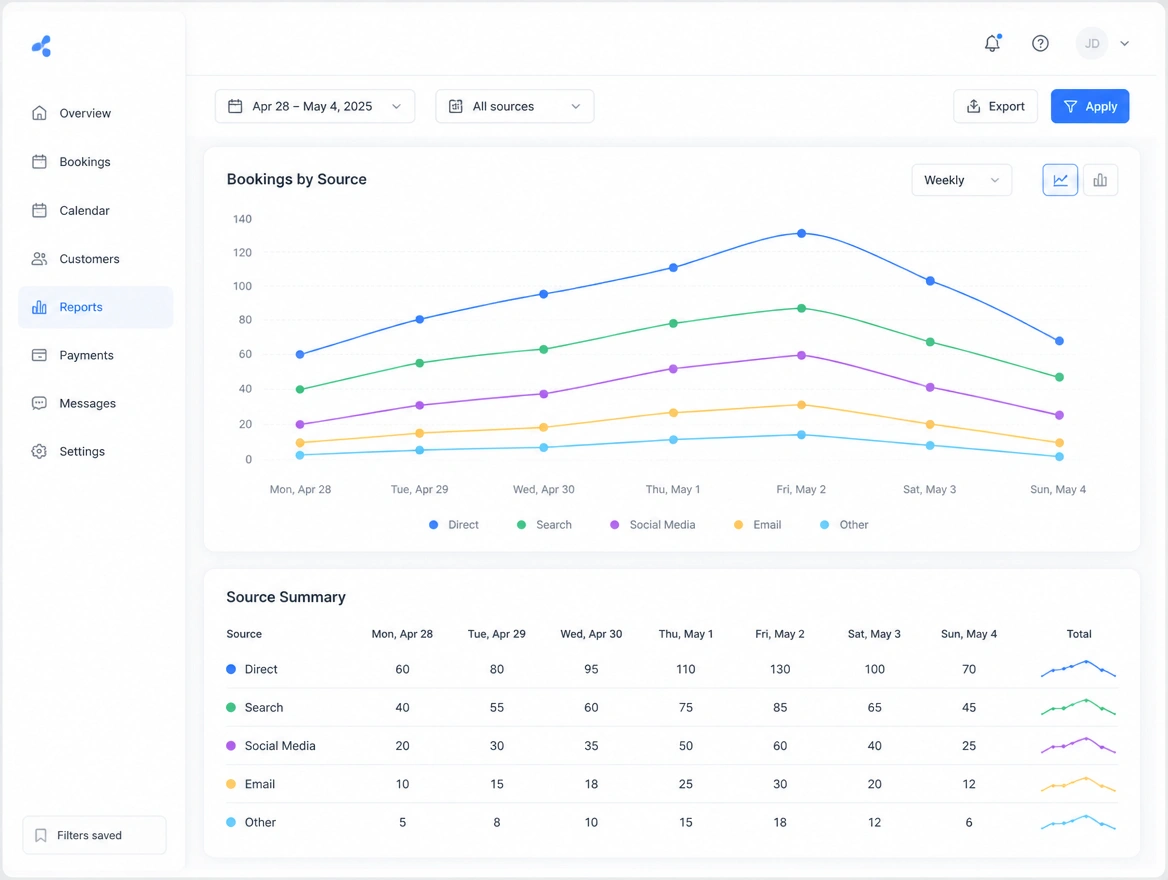Click the Bookings calendar icon
Viewport: 1168px width, 880px height.
tap(39, 162)
